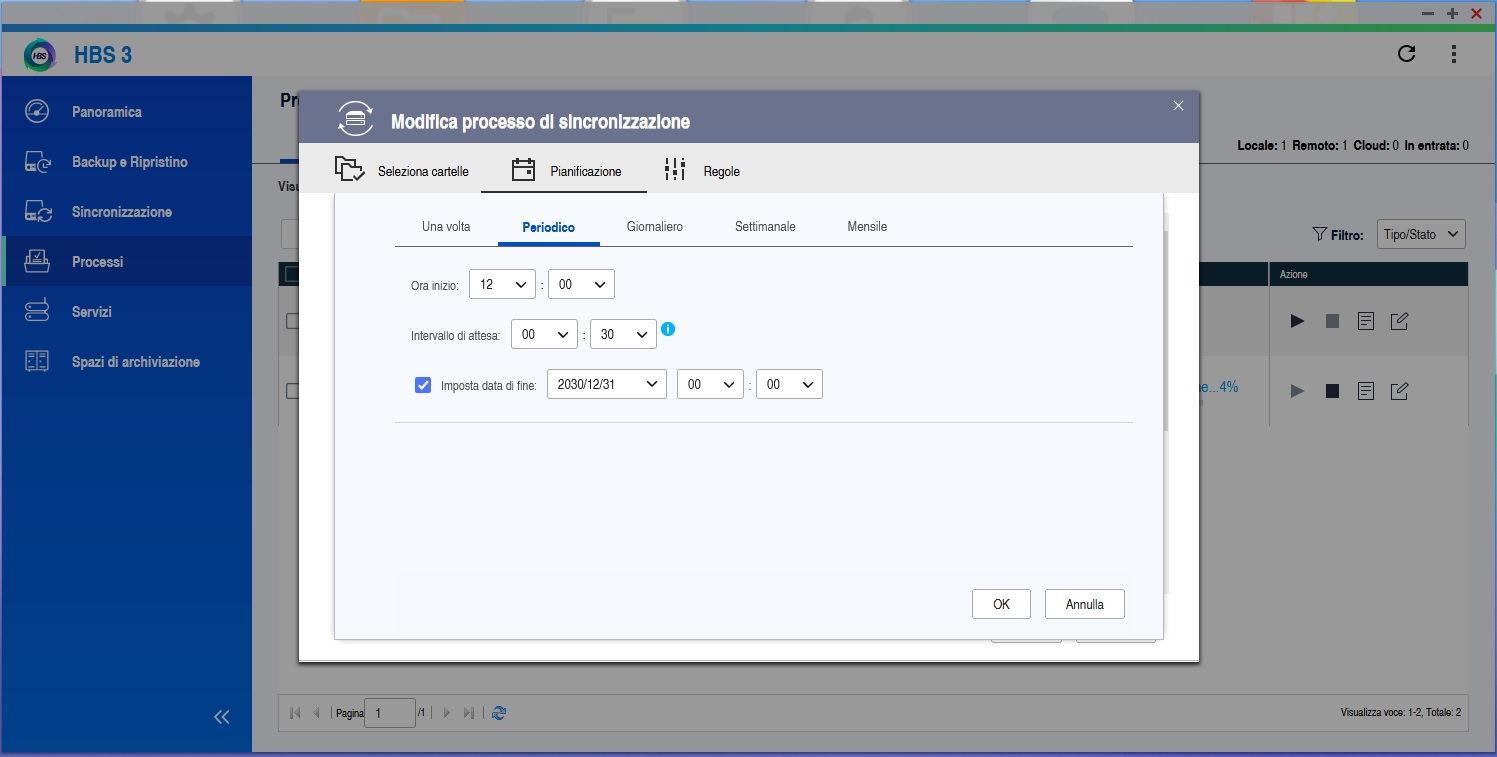Click the refresh icon in the HBS header
Screen dimensions: 1497x757
[1406, 54]
